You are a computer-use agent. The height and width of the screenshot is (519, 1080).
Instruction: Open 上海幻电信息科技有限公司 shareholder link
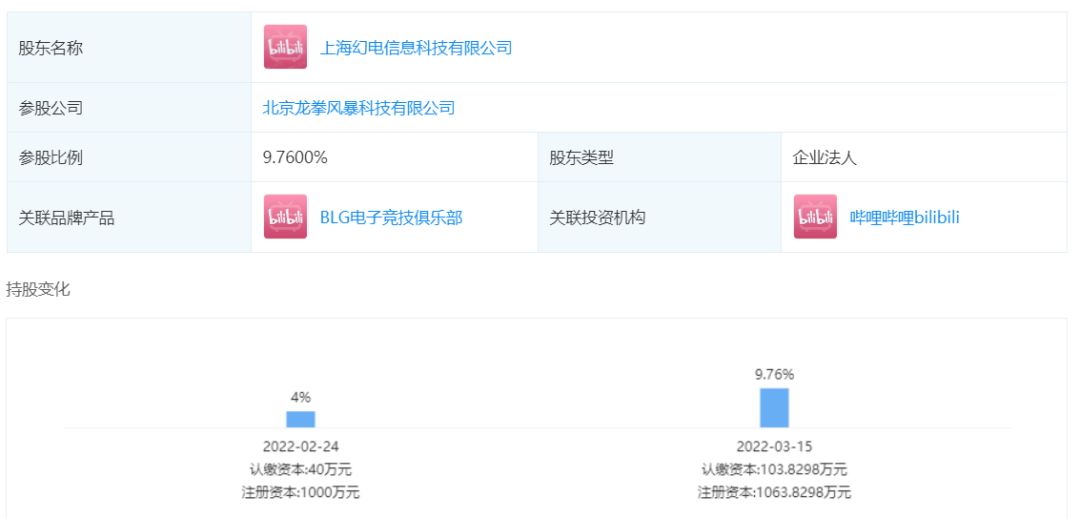tap(416, 48)
